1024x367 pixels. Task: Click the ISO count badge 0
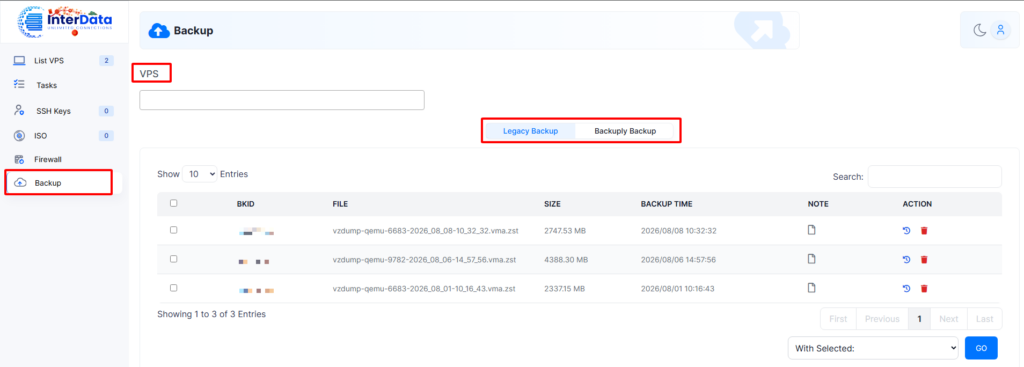click(x=106, y=136)
